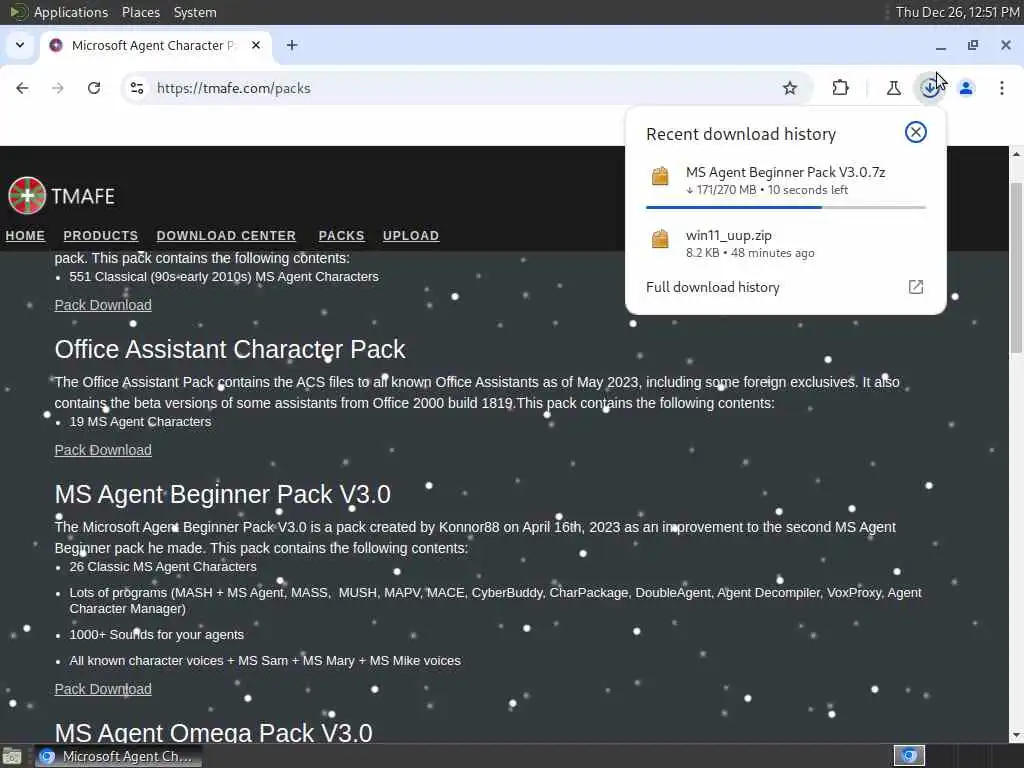Click the GNOME foot icon in top panel
The width and height of the screenshot is (1024, 768).
[x=18, y=12]
